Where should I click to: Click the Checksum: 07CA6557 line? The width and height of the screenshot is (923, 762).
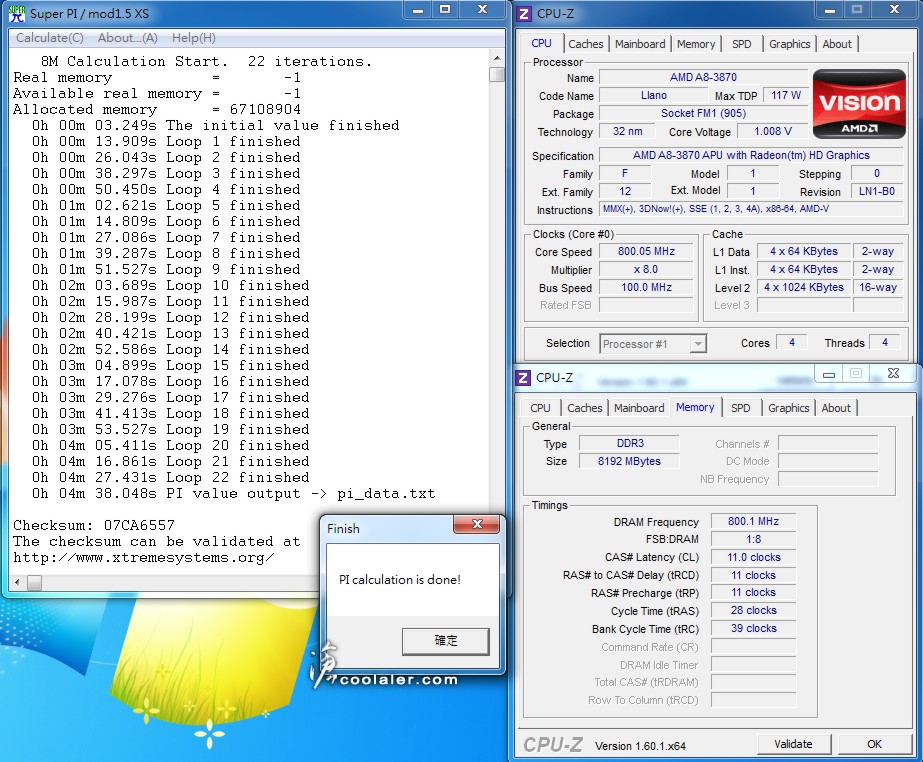[x=94, y=525]
